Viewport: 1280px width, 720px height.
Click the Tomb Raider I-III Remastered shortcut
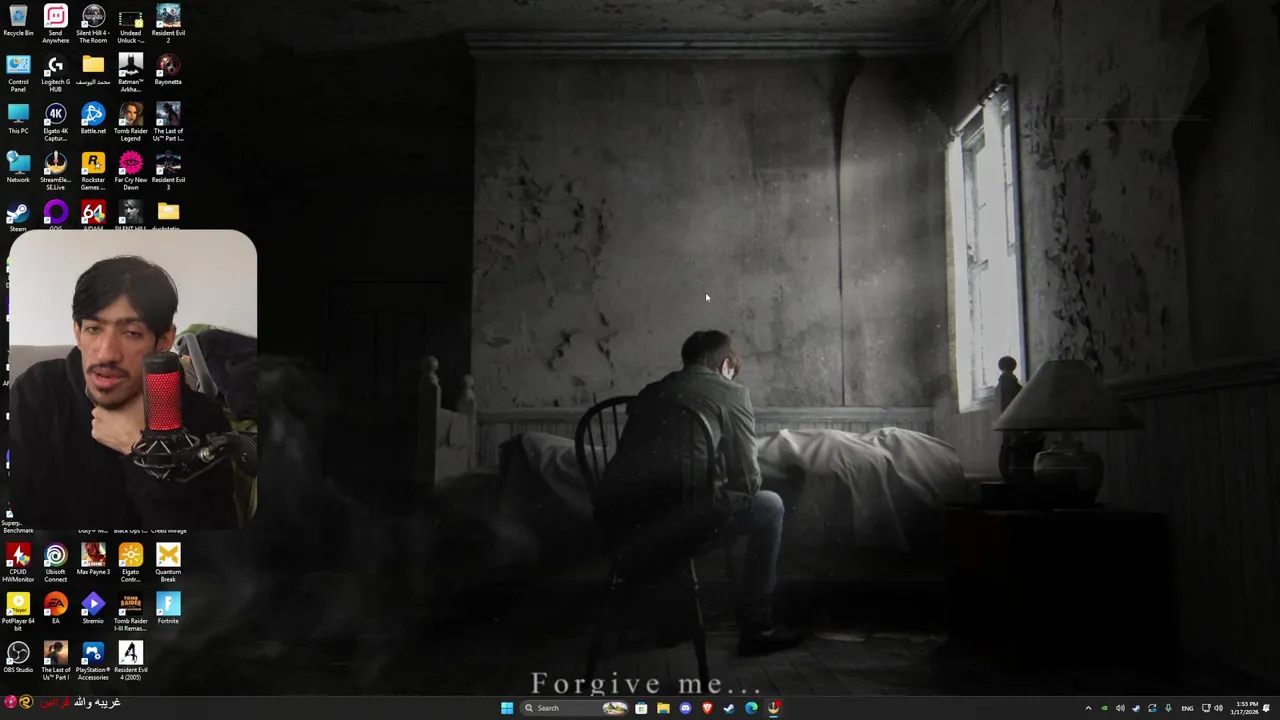[130, 612]
